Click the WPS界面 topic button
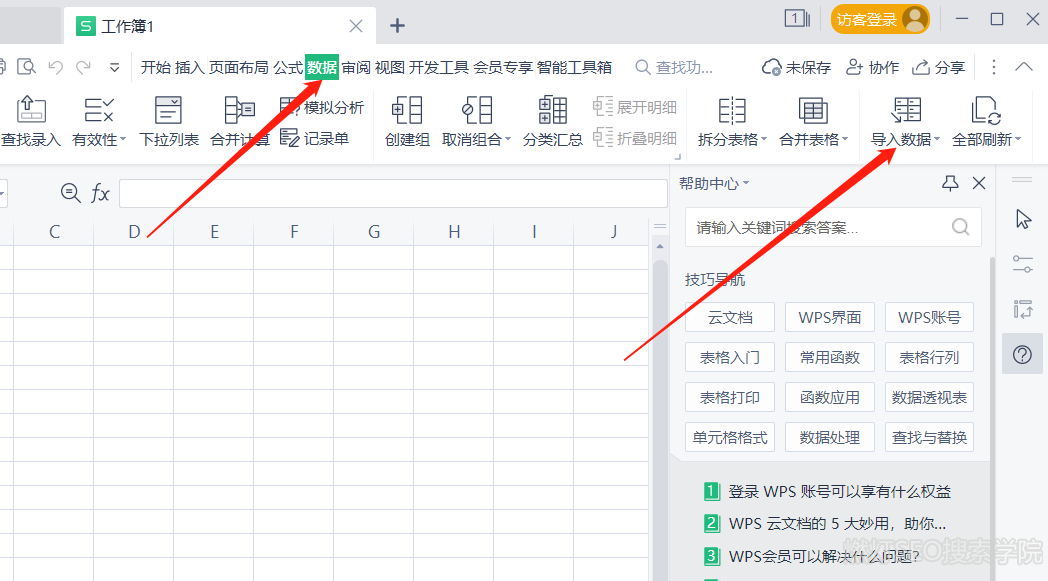1048x581 pixels. pyautogui.click(x=829, y=317)
